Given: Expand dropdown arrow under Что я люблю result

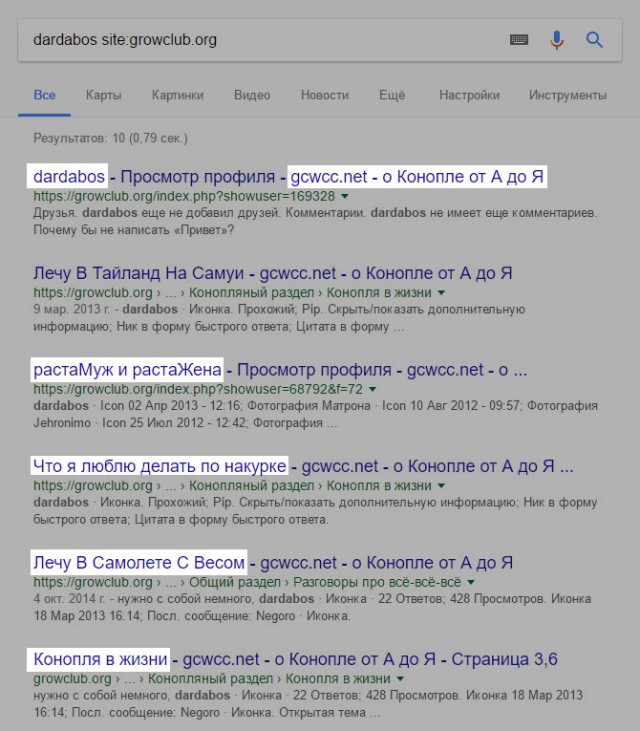Looking at the screenshot, I should point(441,486).
